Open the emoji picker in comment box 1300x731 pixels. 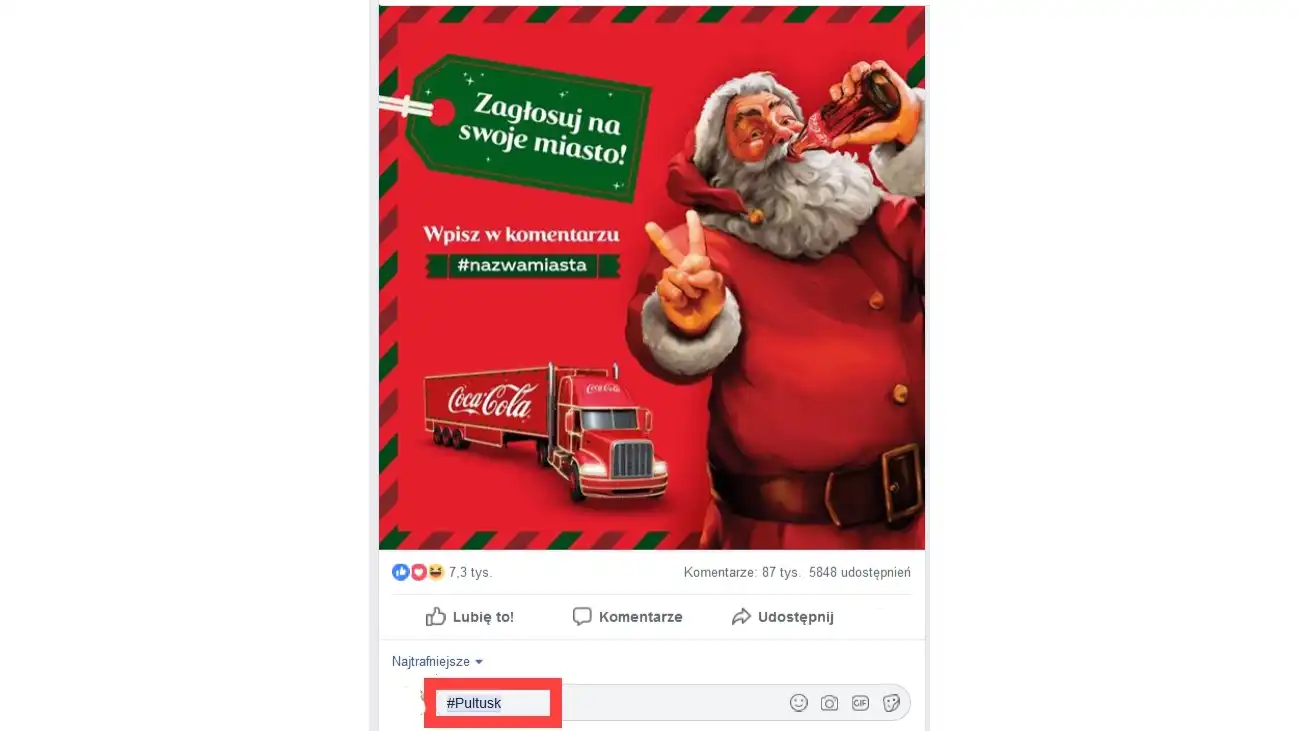(798, 703)
